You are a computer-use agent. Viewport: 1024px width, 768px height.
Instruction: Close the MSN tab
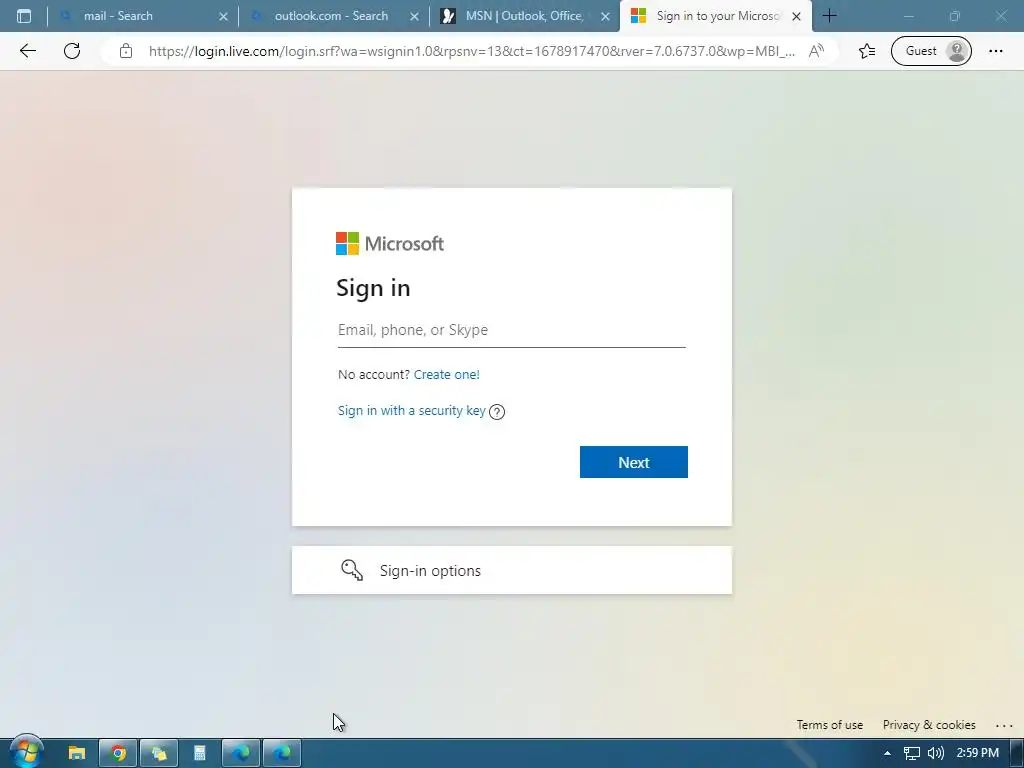click(605, 16)
